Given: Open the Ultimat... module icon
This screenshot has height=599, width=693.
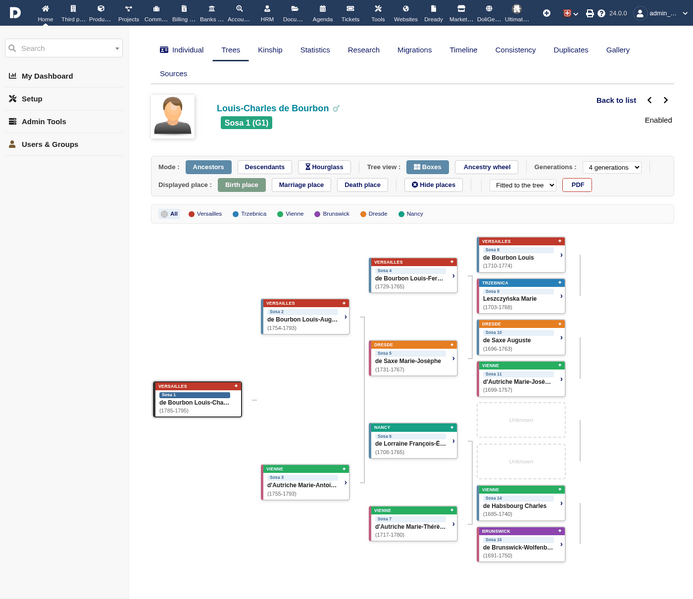Looking at the screenshot, I should tap(517, 8).
